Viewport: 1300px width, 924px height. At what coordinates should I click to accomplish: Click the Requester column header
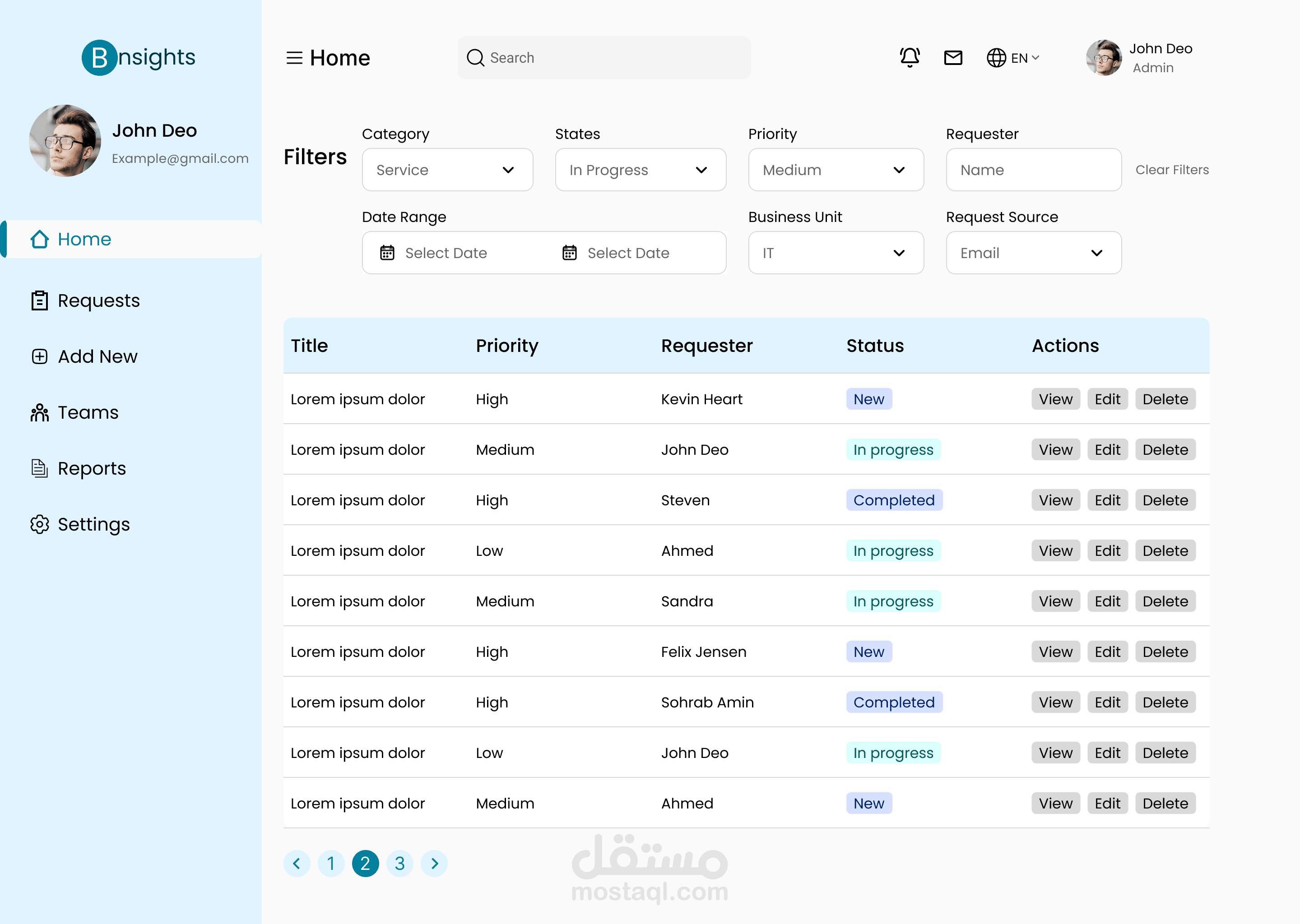[x=707, y=345]
